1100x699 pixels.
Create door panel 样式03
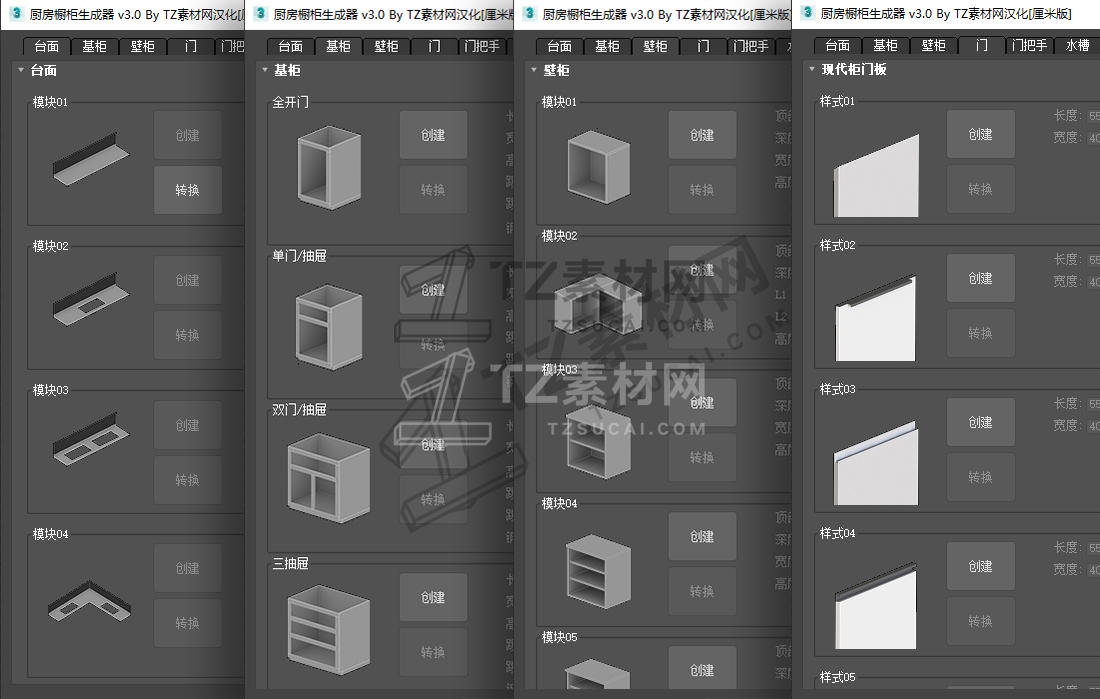pos(980,422)
